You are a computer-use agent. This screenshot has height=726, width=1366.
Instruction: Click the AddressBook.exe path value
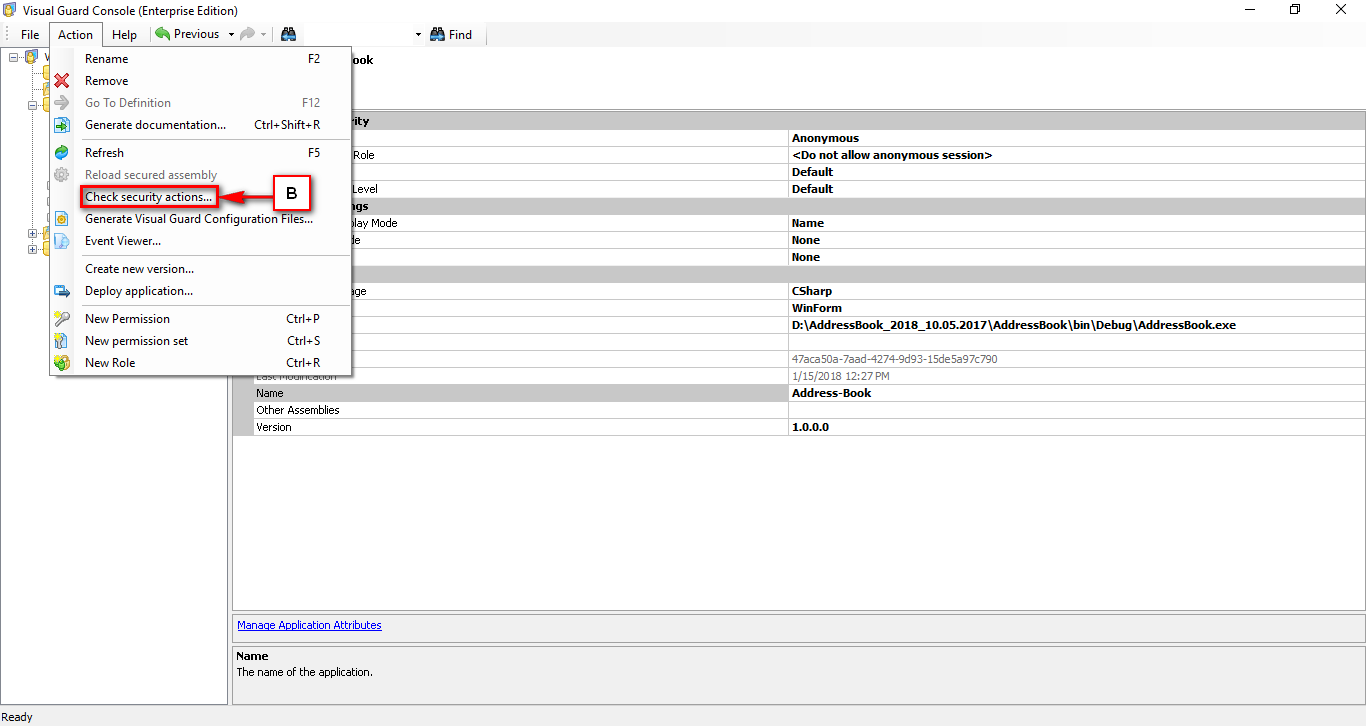[x=1013, y=325]
